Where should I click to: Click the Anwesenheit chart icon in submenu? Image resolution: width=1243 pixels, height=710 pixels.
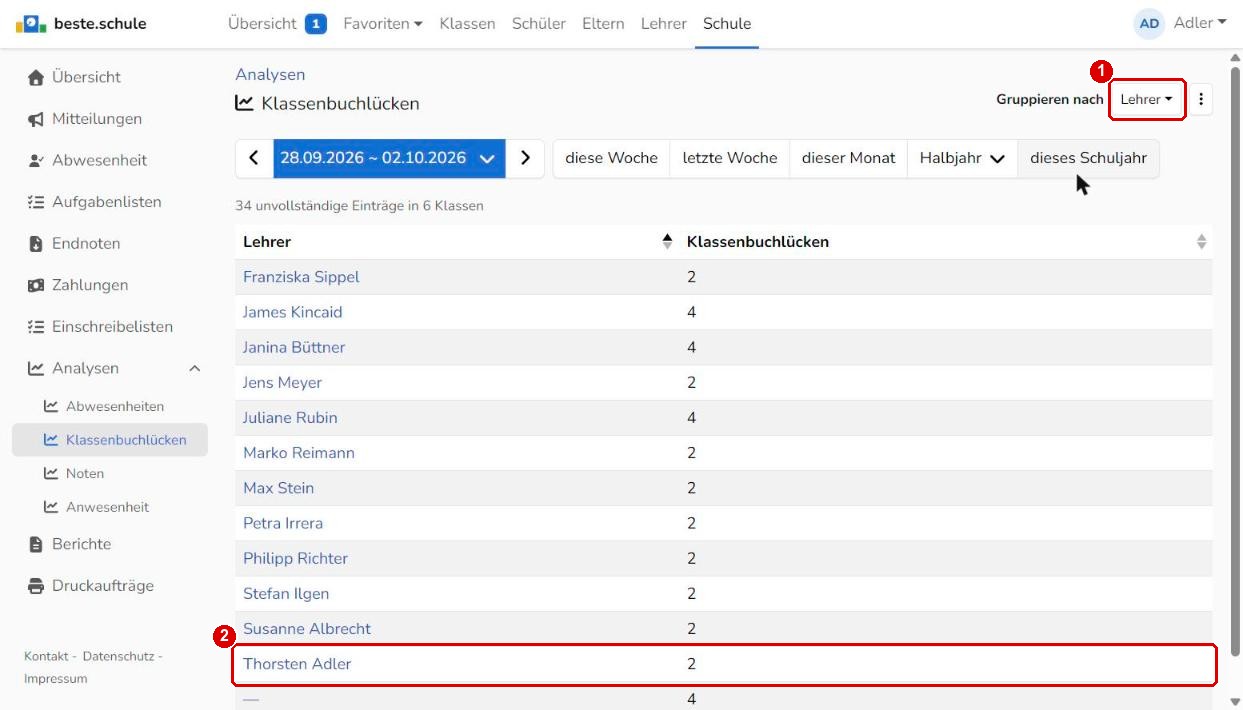pyautogui.click(x=51, y=507)
